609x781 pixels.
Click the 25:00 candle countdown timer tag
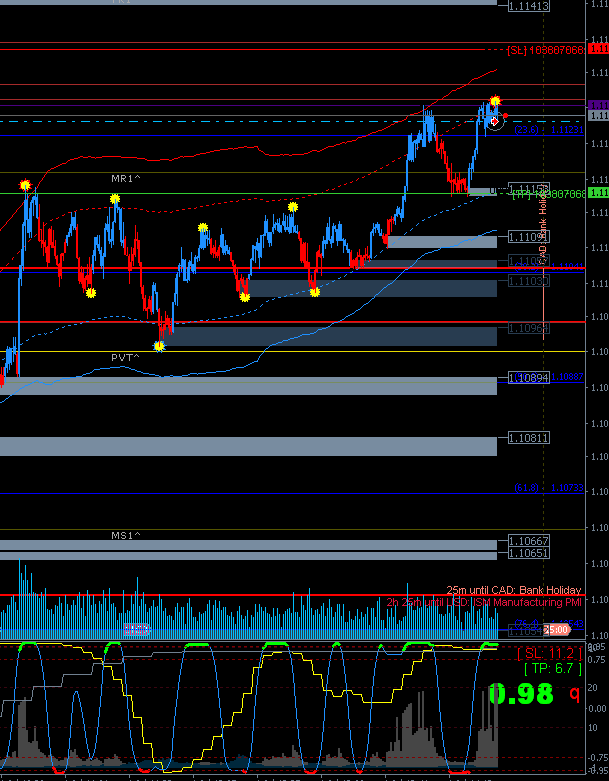pyautogui.click(x=557, y=630)
